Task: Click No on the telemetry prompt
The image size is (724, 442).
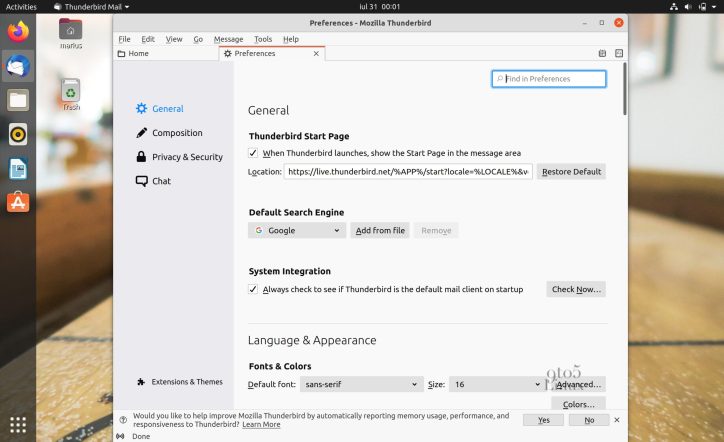Action: (x=589, y=420)
